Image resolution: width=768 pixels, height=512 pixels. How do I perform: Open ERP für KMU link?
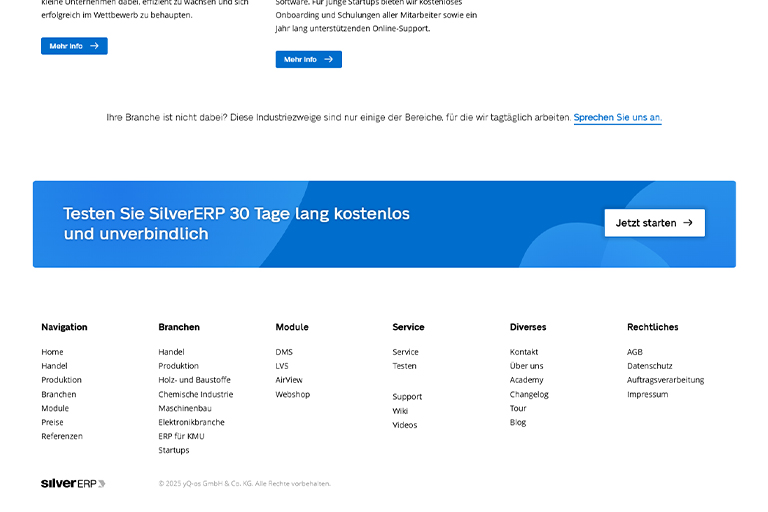tap(181, 436)
